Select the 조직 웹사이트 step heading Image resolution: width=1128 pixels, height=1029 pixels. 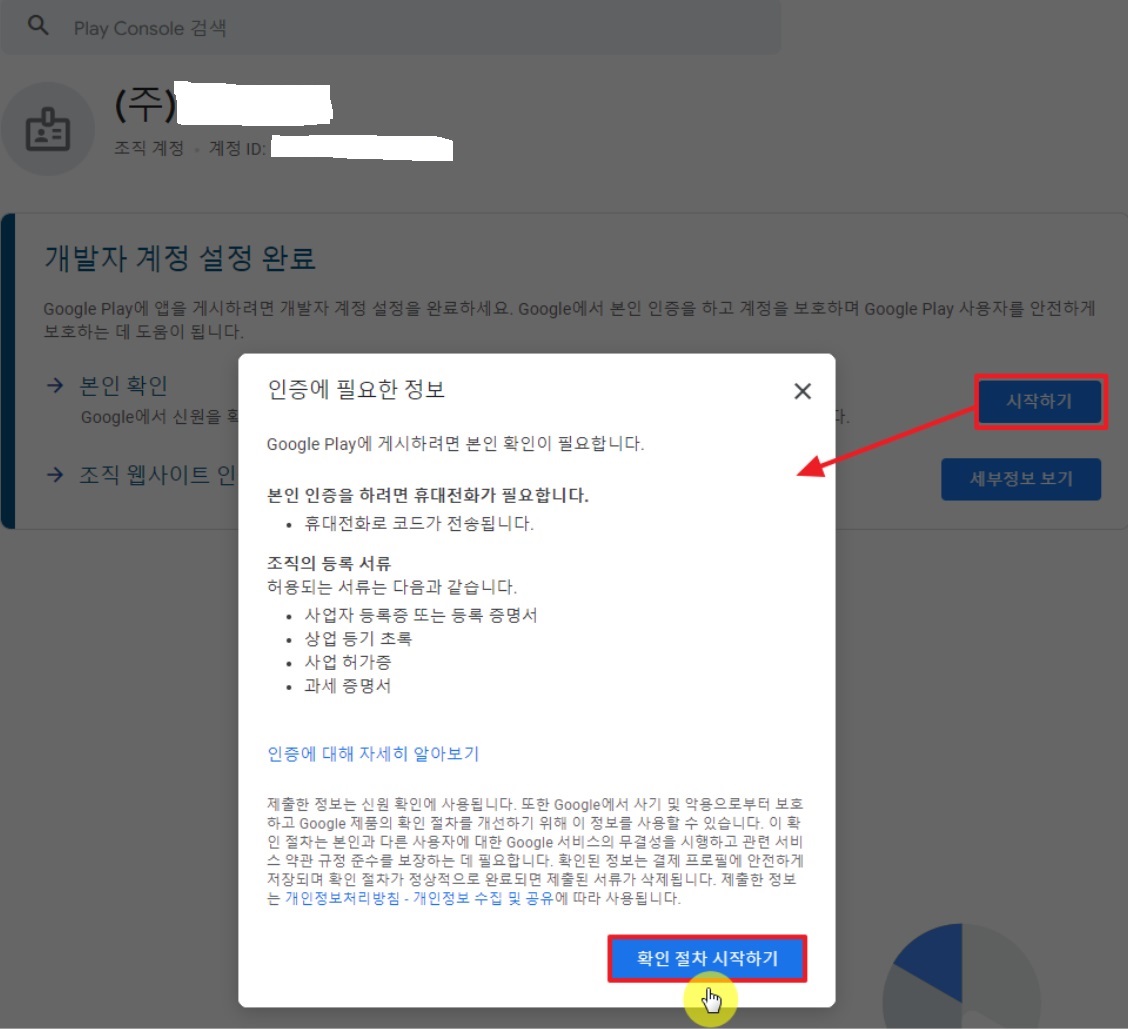pos(158,475)
